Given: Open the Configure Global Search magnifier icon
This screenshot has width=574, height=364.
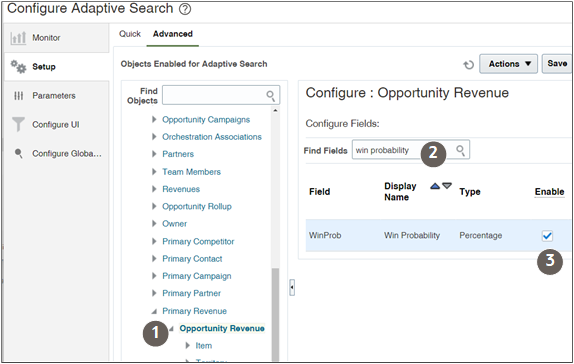Looking at the screenshot, I should click(19, 153).
